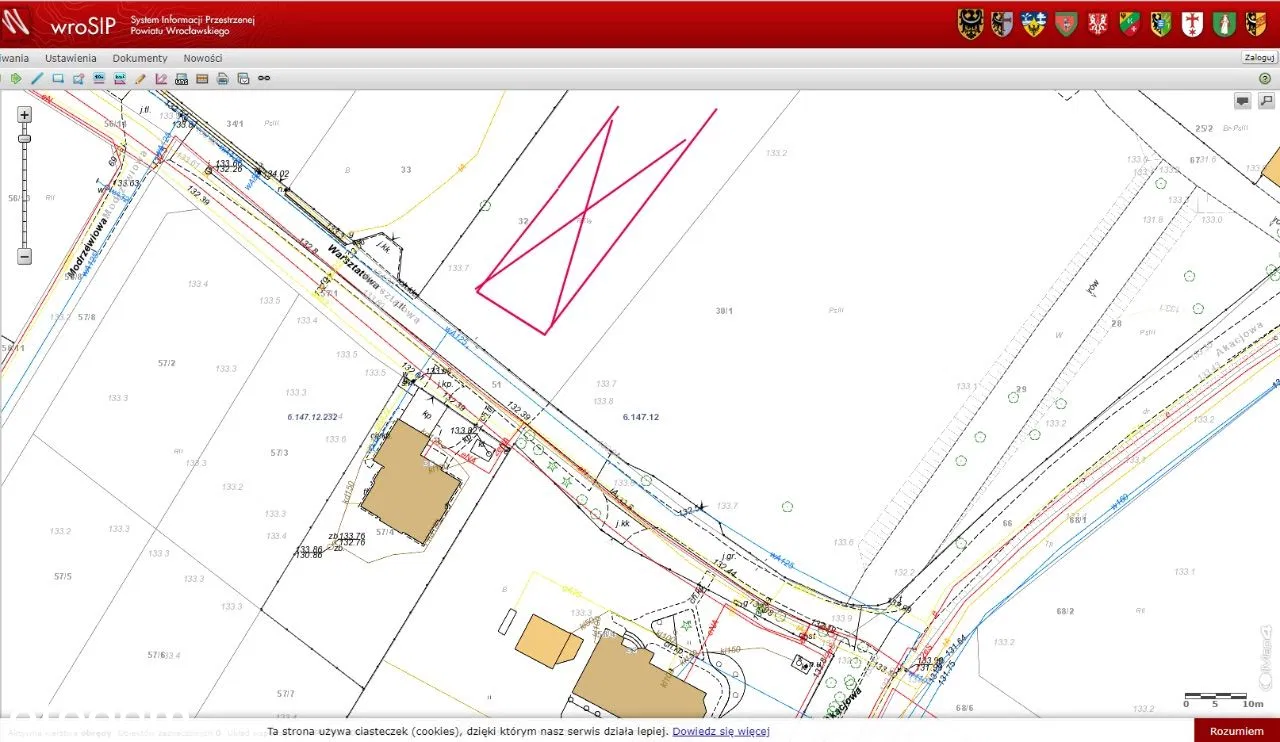1280x742 pixels.
Task: Accept cookies with Rozumiem button
Action: (1236, 731)
